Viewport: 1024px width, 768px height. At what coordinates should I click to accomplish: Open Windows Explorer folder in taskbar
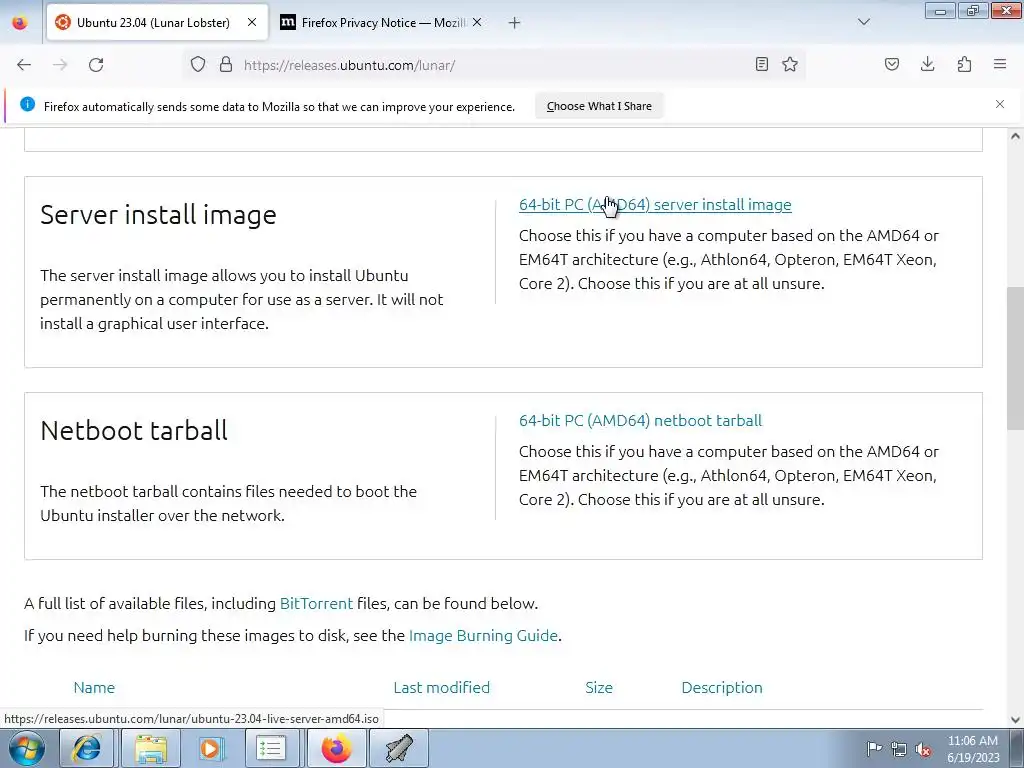[x=150, y=748]
